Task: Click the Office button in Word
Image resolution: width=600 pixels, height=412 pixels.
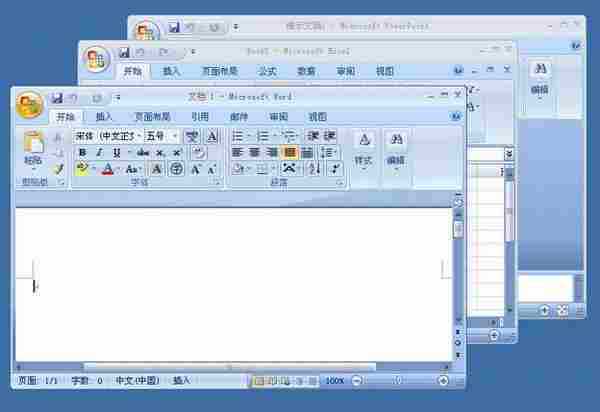Action: (30, 103)
